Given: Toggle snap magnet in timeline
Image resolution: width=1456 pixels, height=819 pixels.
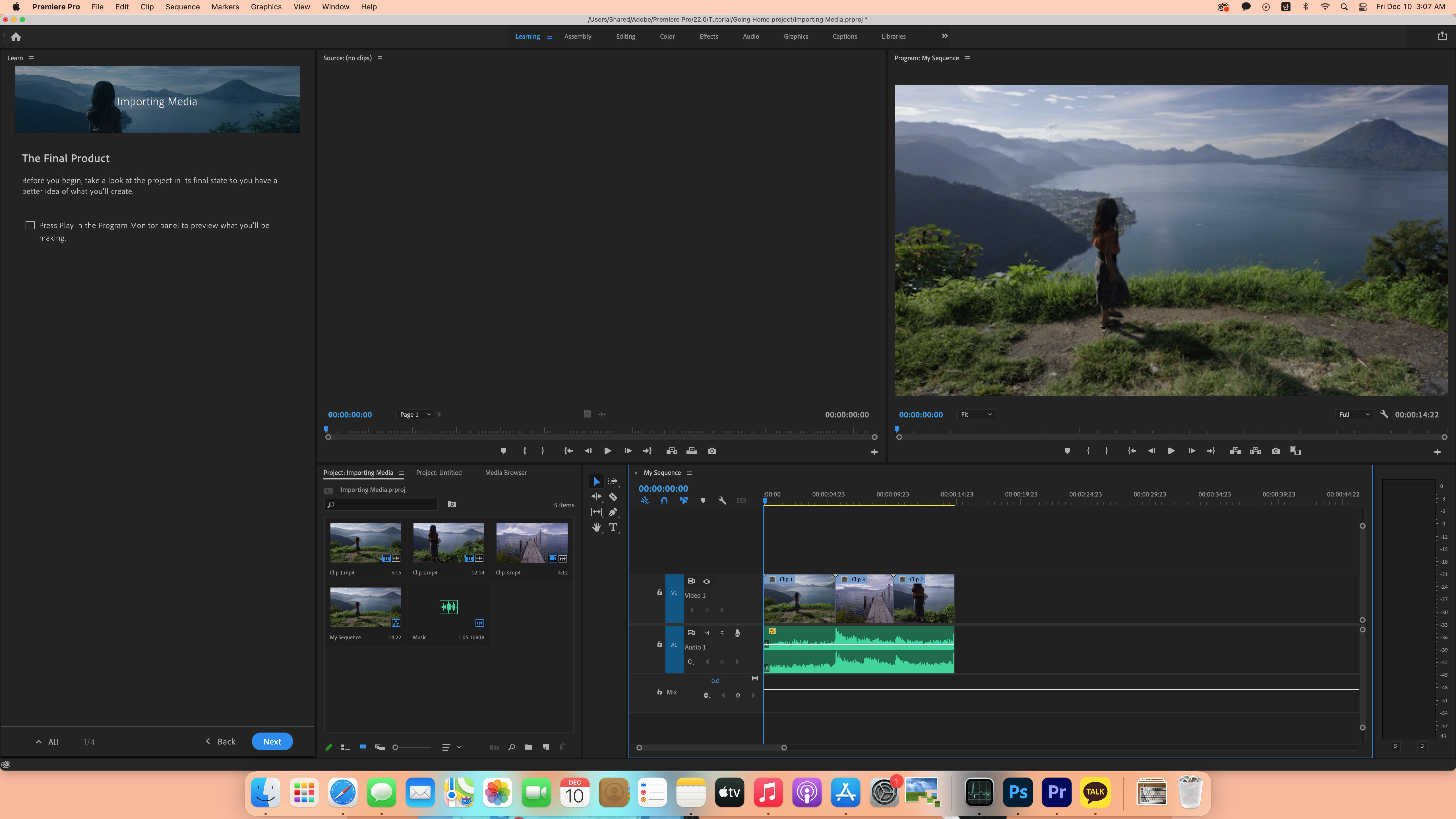Looking at the screenshot, I should (x=664, y=501).
